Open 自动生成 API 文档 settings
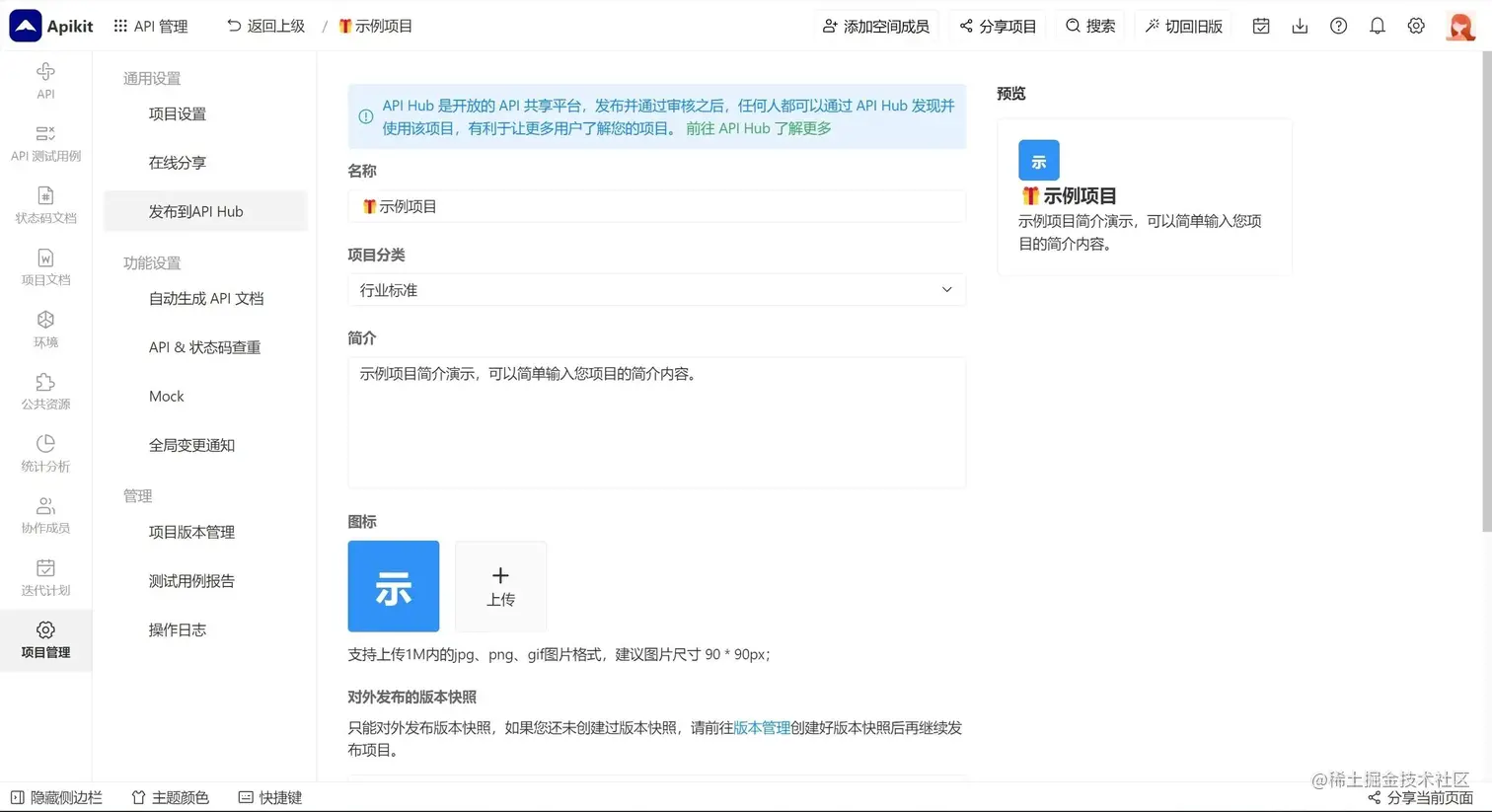 tap(206, 299)
